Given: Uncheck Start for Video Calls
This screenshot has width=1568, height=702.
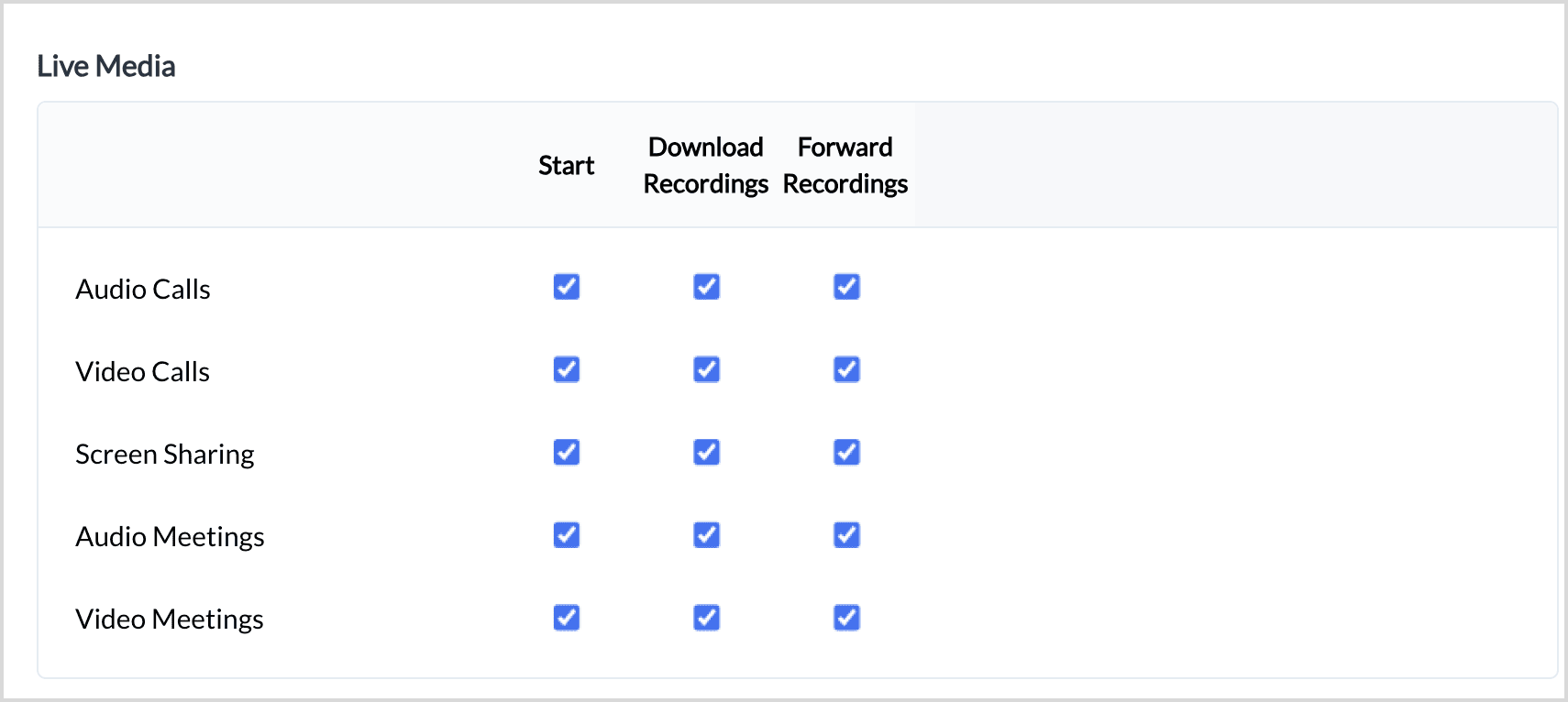Looking at the screenshot, I should click(567, 369).
